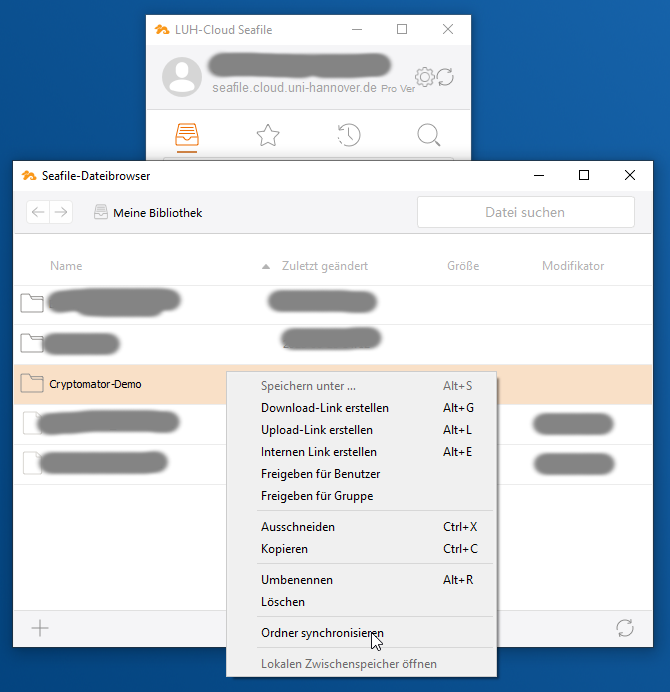Choose Freigeben für Benutzer
Screen dimensions: 670x692
tap(362, 474)
